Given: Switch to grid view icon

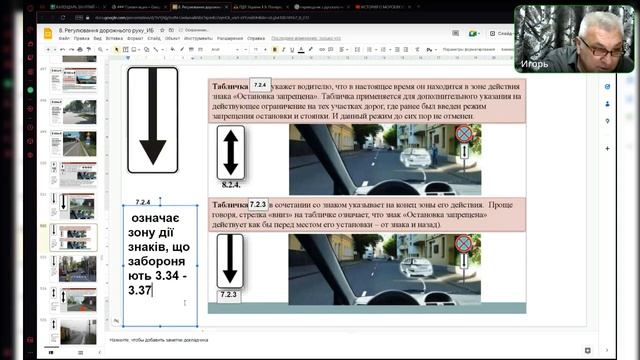Looking at the screenshot, I should point(80,352).
